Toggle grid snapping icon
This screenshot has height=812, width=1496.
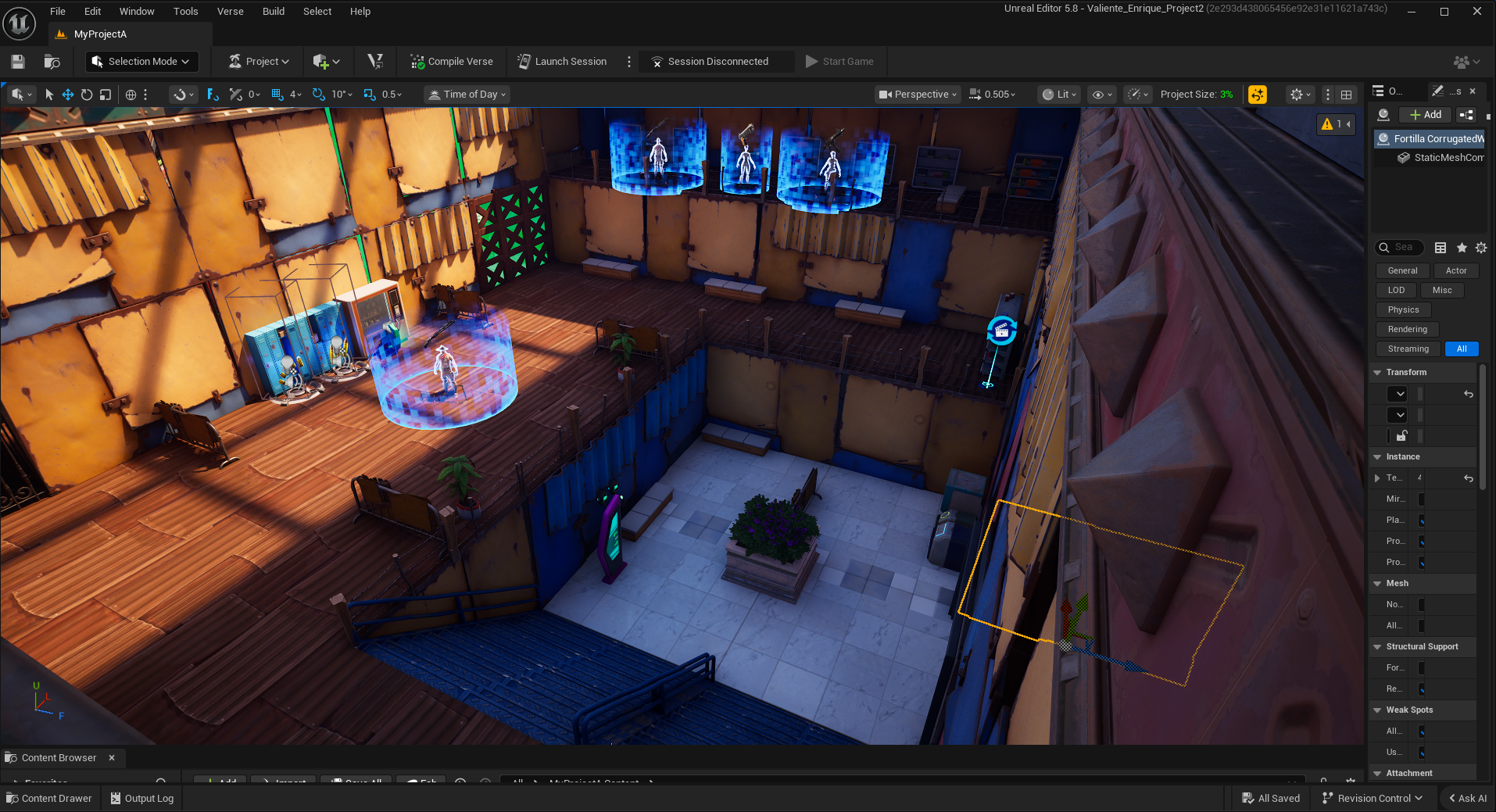(x=277, y=95)
